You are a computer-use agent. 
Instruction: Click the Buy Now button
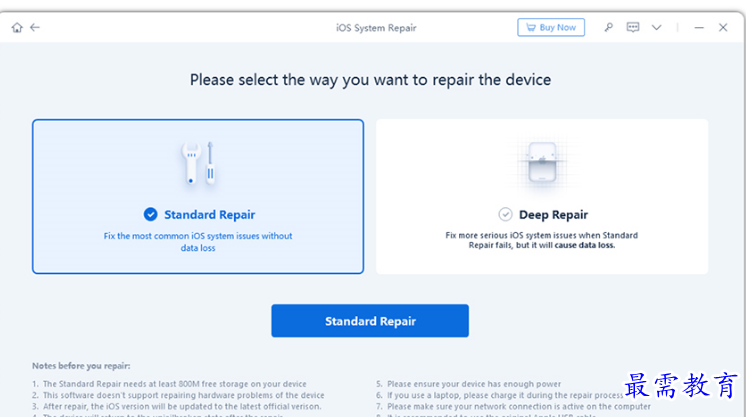[x=551, y=28]
